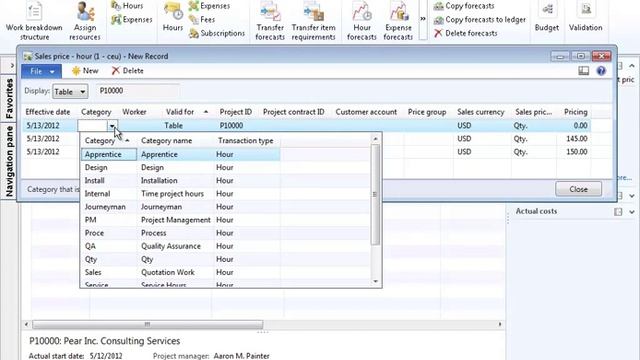Open the Category cell dropdown arrow

[112, 126]
